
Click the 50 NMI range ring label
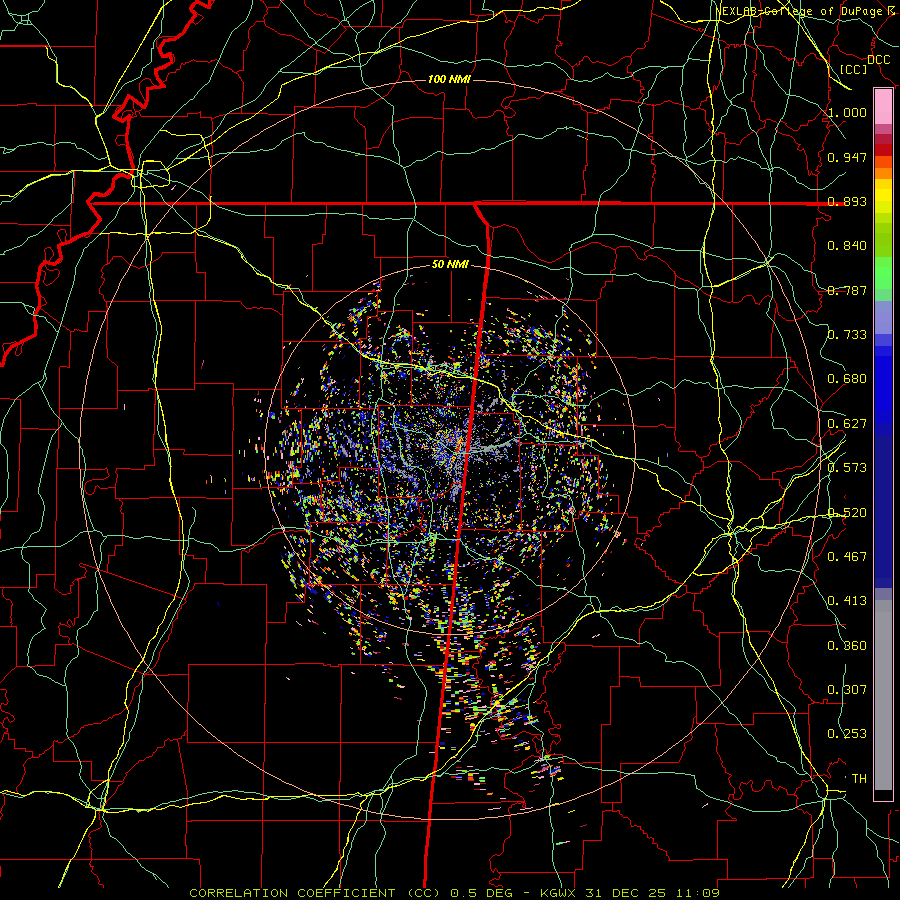click(451, 265)
